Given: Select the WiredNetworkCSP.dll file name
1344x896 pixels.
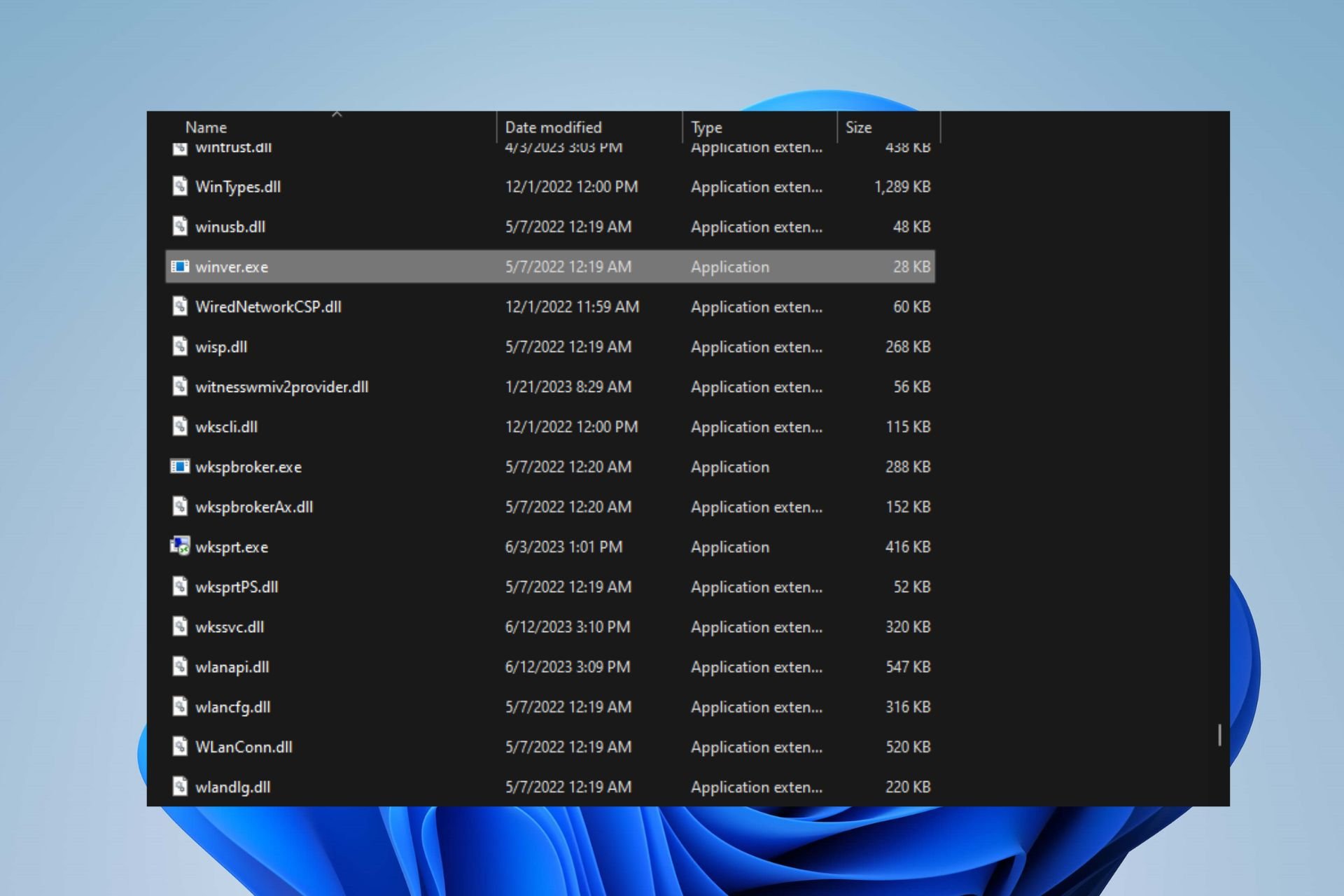Looking at the screenshot, I should click(x=268, y=307).
